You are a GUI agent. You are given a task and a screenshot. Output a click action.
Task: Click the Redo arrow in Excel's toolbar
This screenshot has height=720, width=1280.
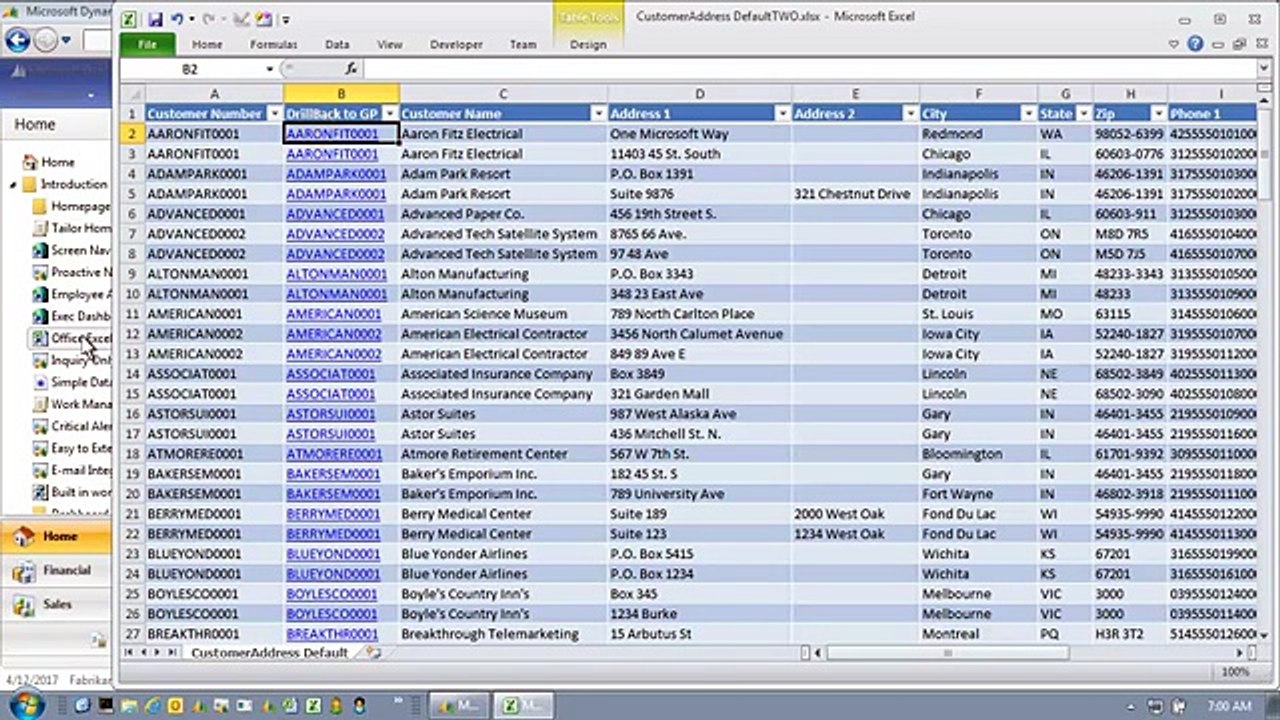tap(209, 19)
